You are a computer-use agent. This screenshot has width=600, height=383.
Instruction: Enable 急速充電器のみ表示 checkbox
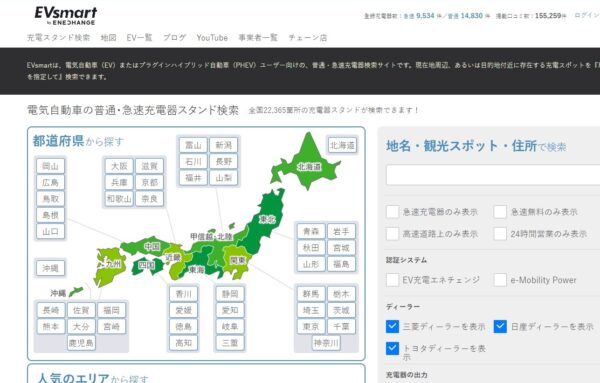[x=393, y=212]
